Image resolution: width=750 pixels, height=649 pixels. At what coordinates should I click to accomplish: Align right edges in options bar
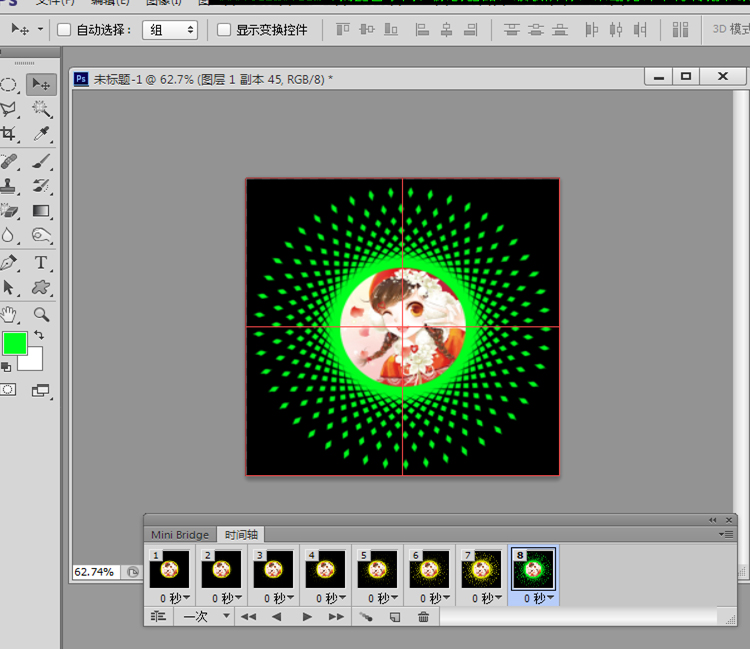[471, 30]
